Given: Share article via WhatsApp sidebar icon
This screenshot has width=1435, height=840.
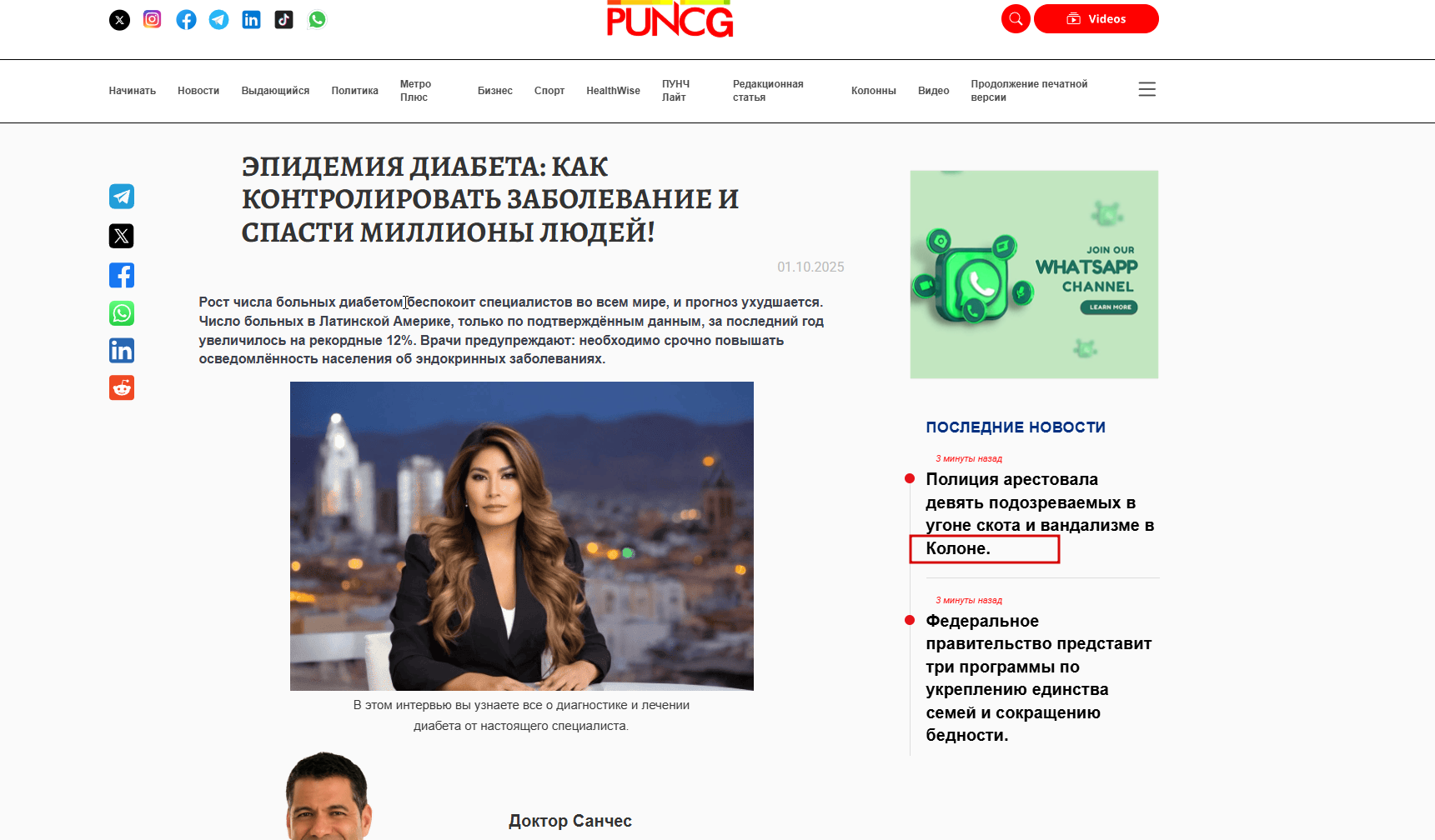Looking at the screenshot, I should pos(122,313).
